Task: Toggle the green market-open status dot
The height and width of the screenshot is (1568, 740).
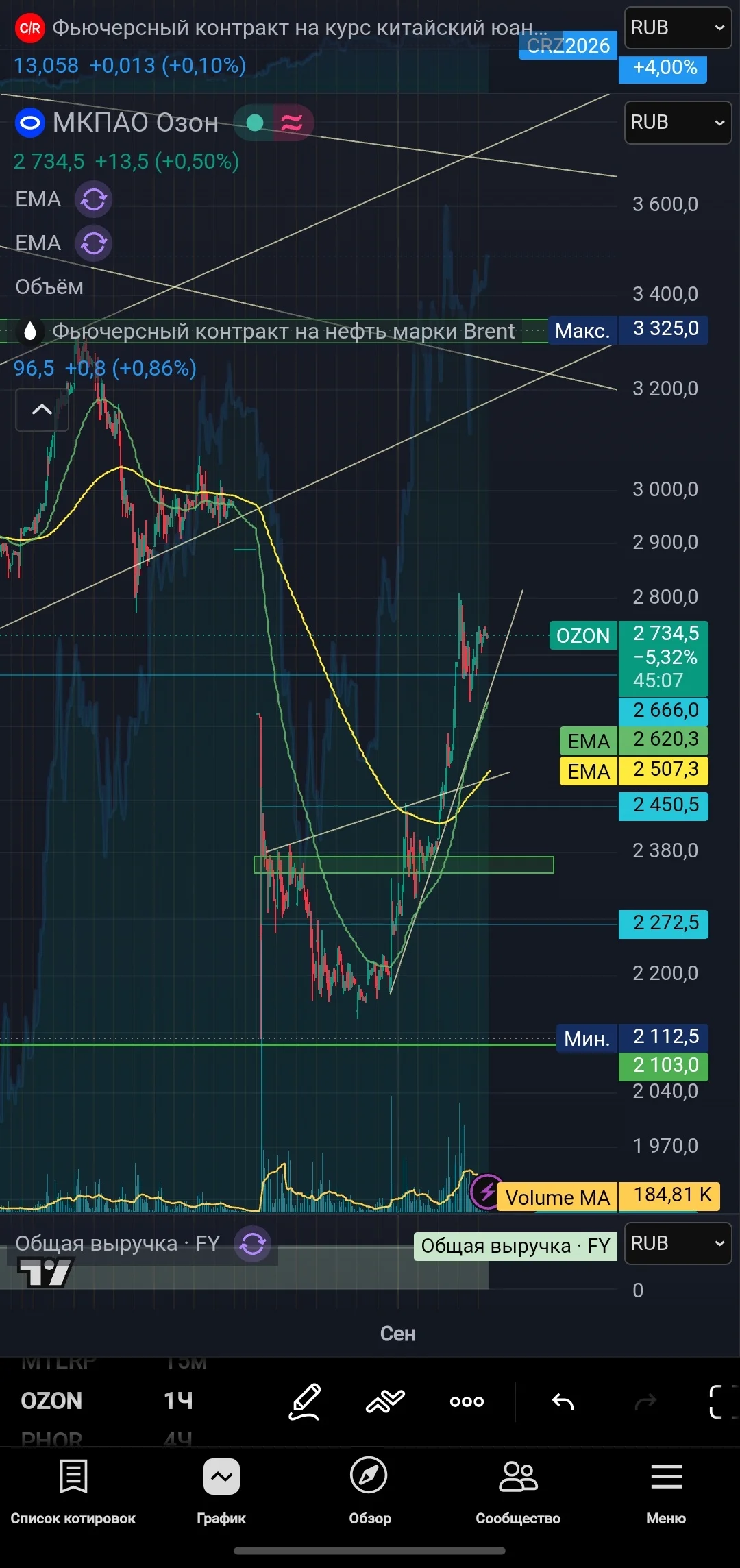Action: pyautogui.click(x=255, y=123)
